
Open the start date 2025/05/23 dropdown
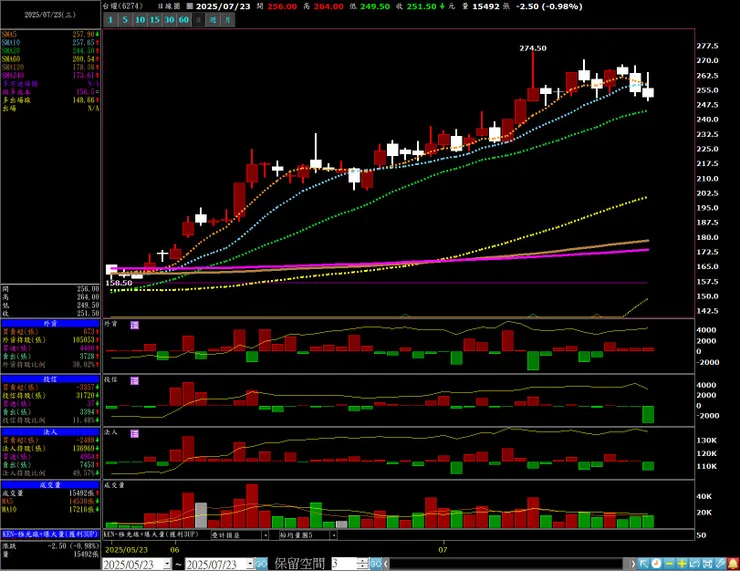168,564
